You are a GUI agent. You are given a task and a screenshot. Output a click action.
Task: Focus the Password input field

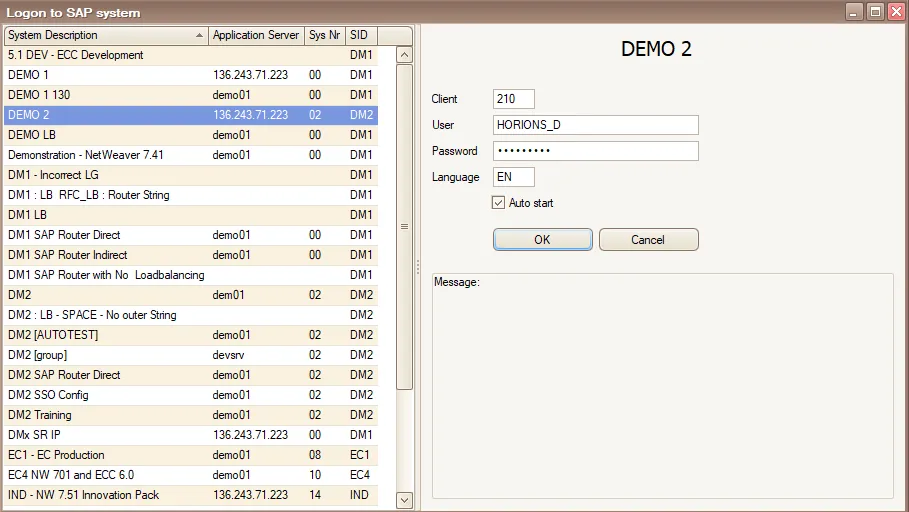pyautogui.click(x=596, y=151)
